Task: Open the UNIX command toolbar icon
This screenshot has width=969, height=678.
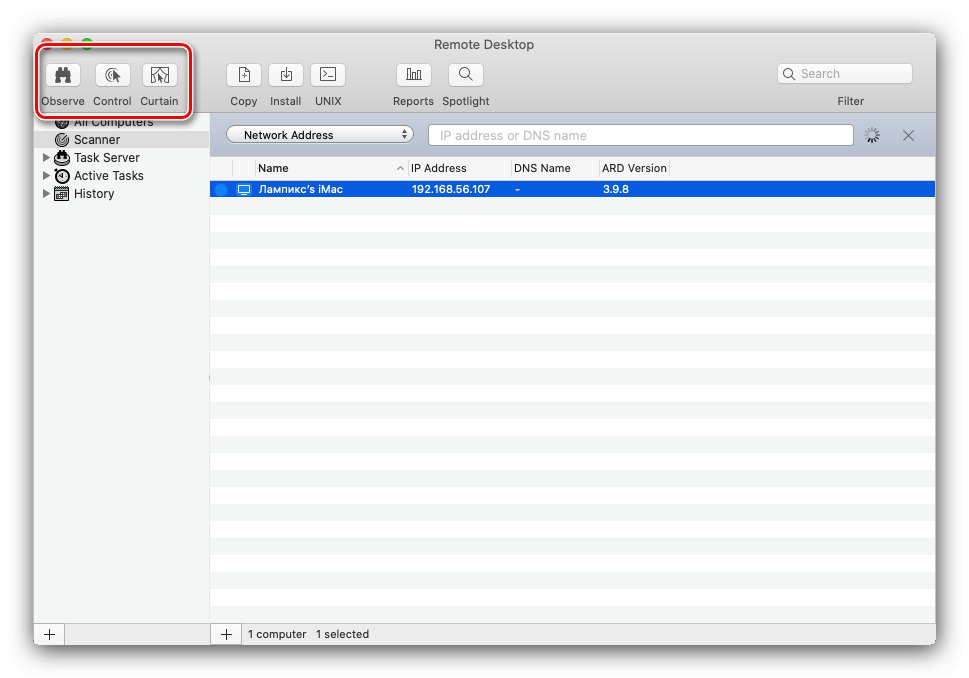Action: pos(328,75)
